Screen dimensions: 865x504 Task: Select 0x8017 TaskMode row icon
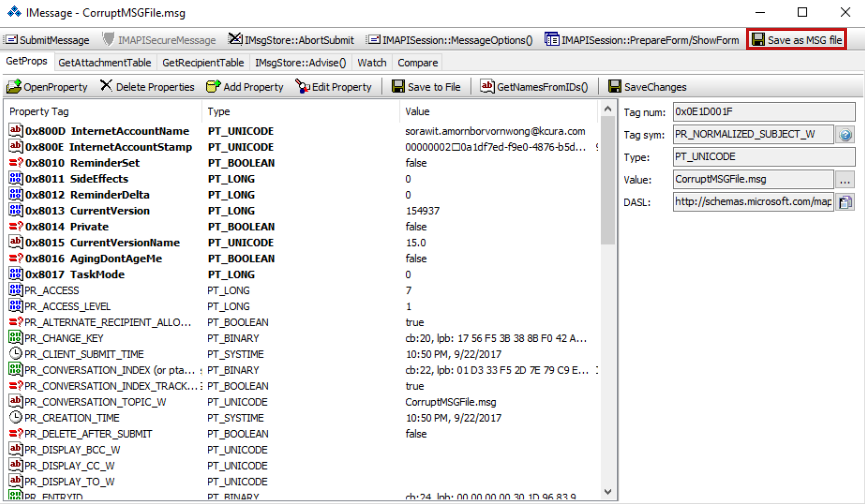pos(15,274)
